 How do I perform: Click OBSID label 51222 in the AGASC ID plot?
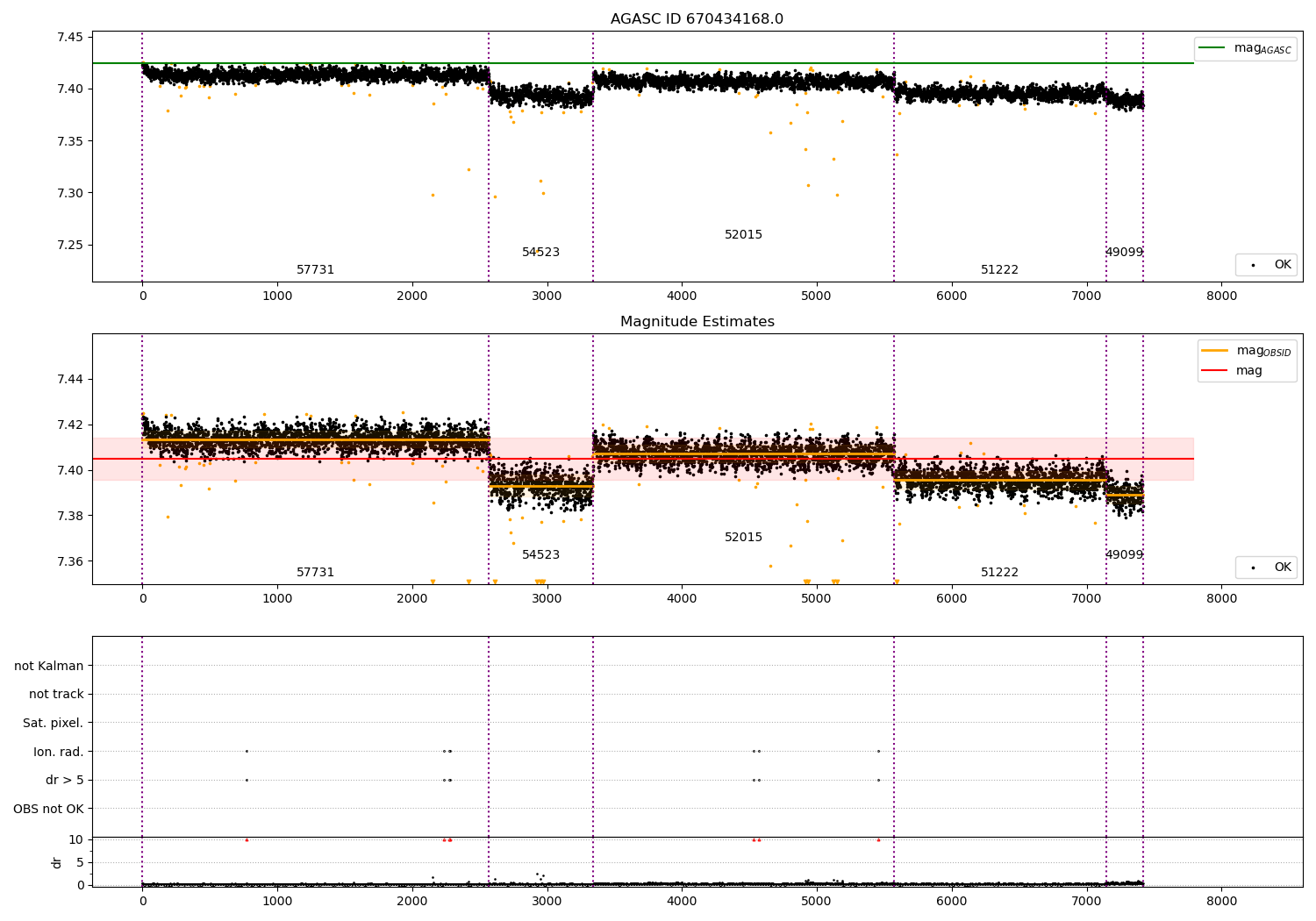click(999, 269)
